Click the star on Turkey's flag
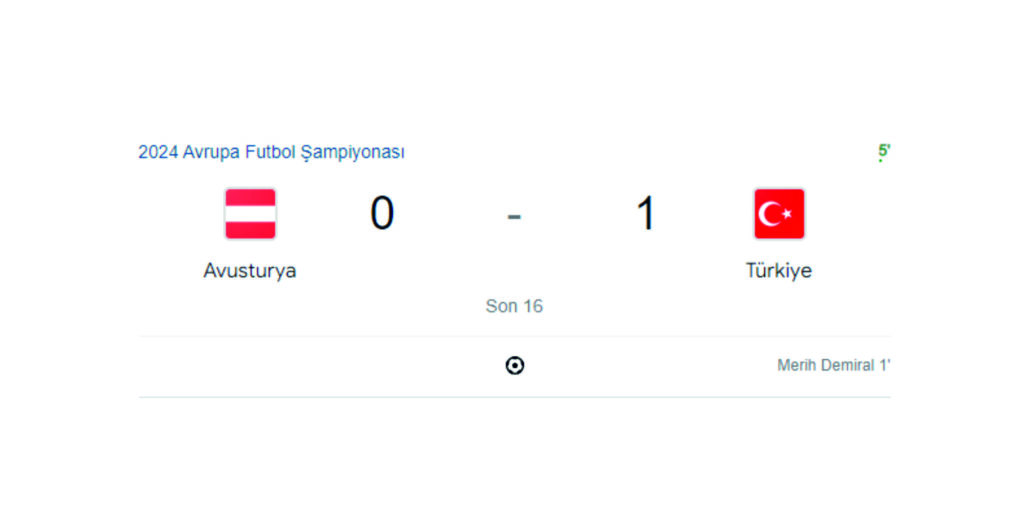Screen dimensions: 1024x514 788,213
